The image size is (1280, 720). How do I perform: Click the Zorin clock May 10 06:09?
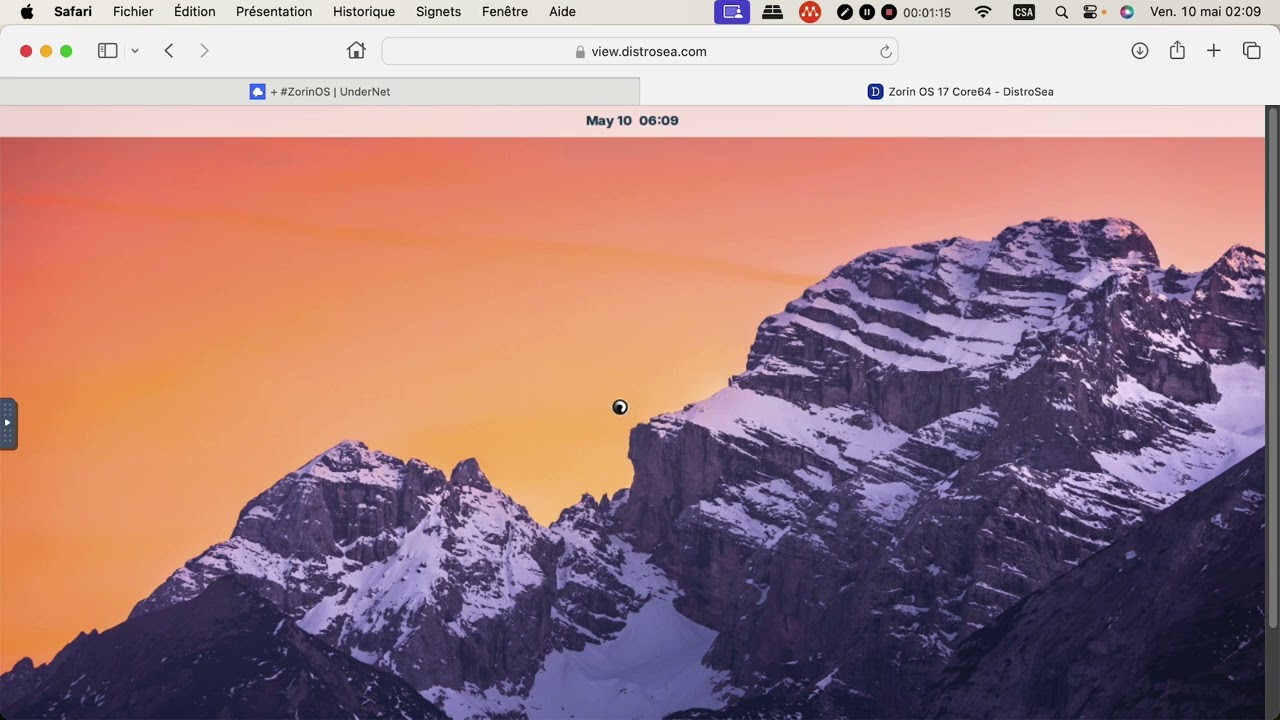(x=632, y=120)
